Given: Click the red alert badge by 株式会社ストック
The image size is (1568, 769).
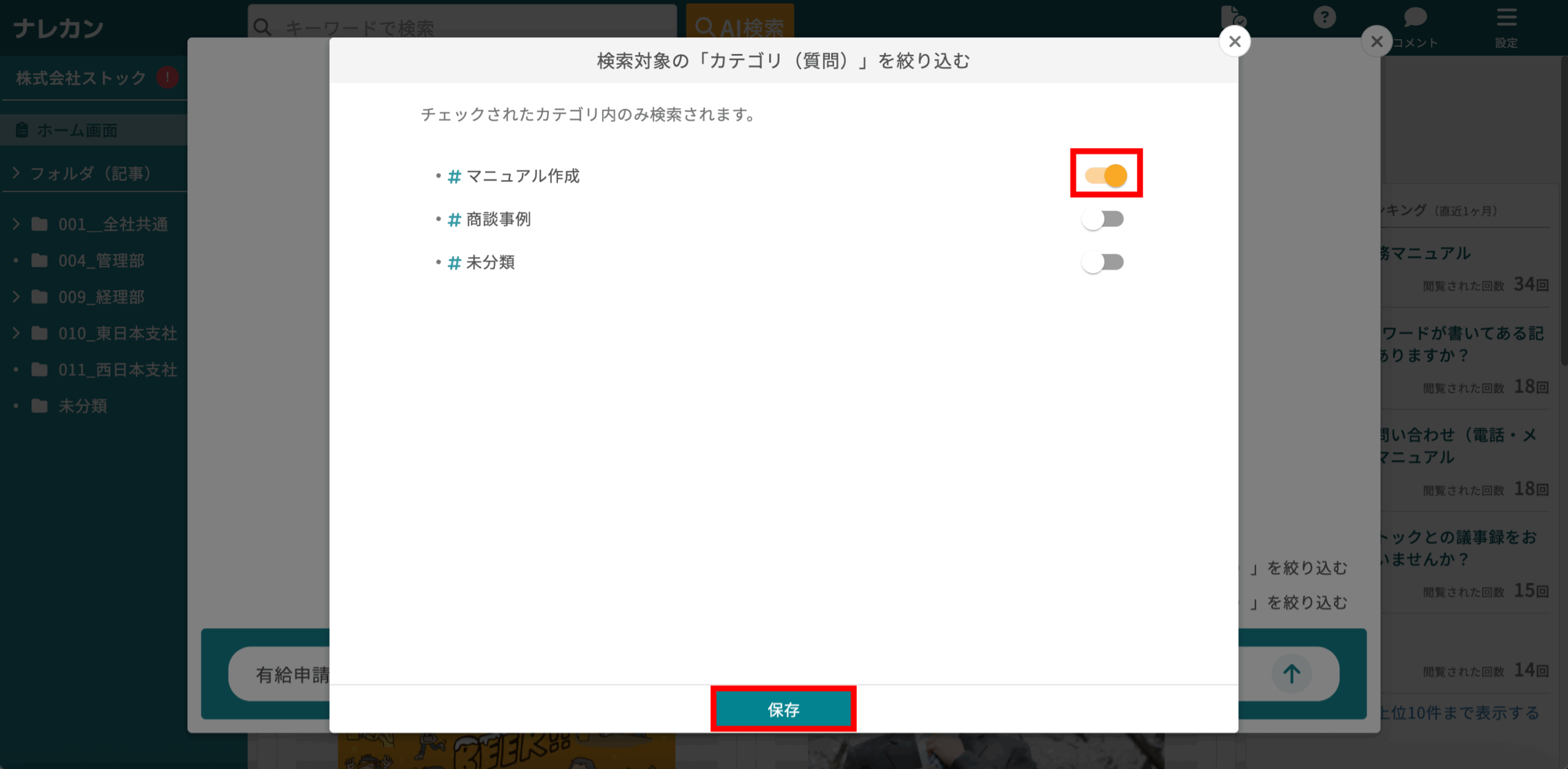Looking at the screenshot, I should (x=167, y=78).
